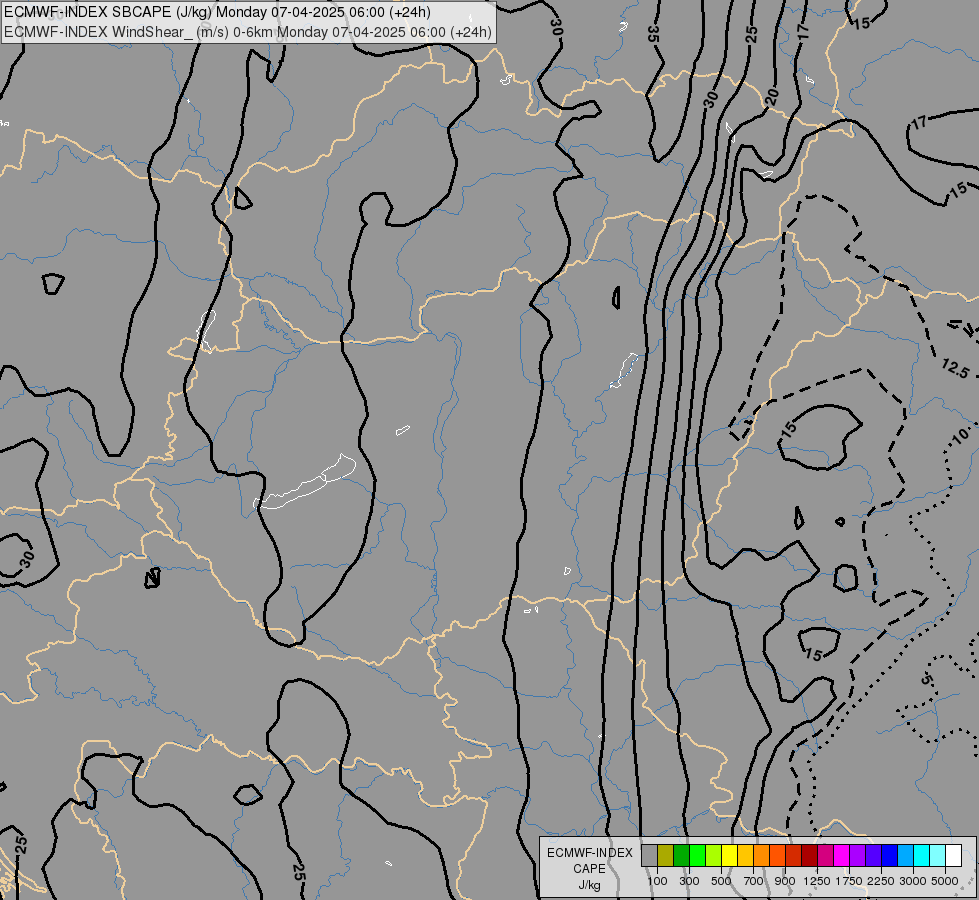Click the contour label 20
The height and width of the screenshot is (900, 979).
(x=772, y=97)
